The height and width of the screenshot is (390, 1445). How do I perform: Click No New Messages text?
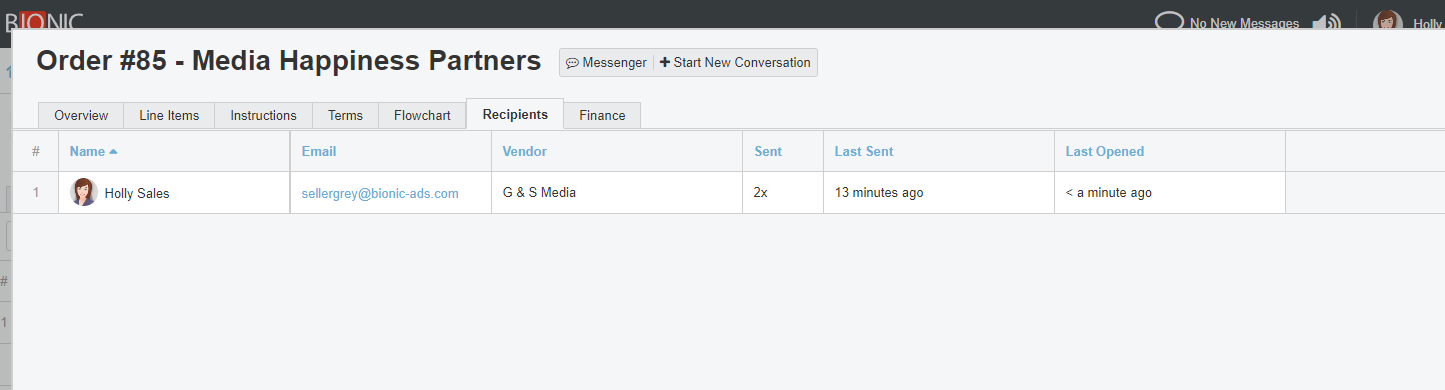[1244, 23]
